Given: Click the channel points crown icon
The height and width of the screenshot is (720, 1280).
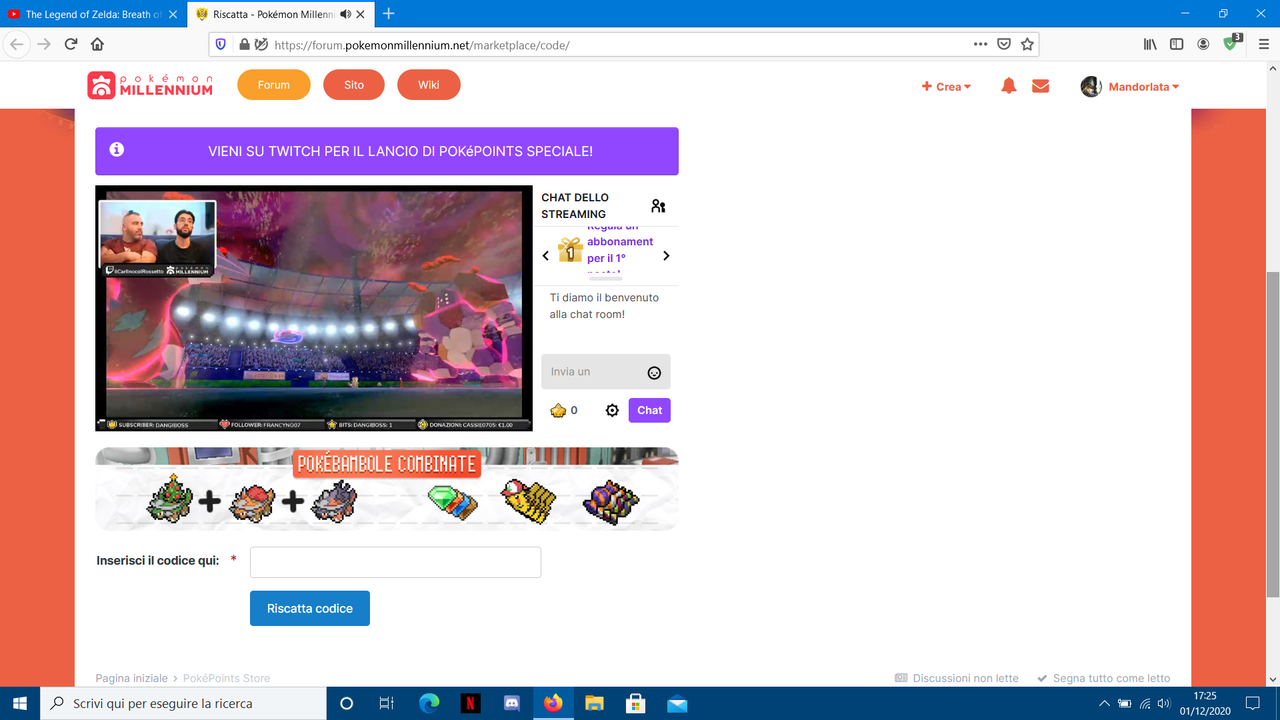Looking at the screenshot, I should click(559, 410).
